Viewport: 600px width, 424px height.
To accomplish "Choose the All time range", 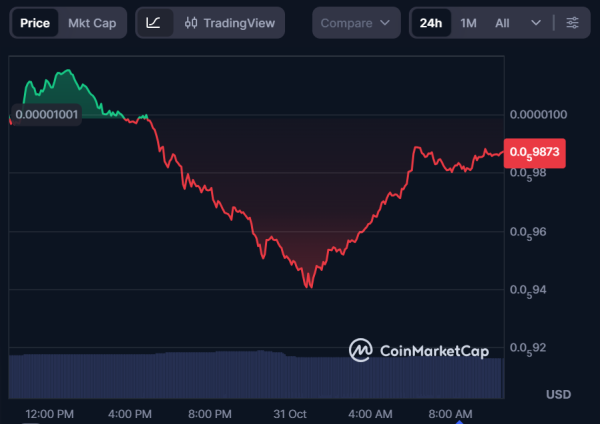I will pyautogui.click(x=502, y=23).
